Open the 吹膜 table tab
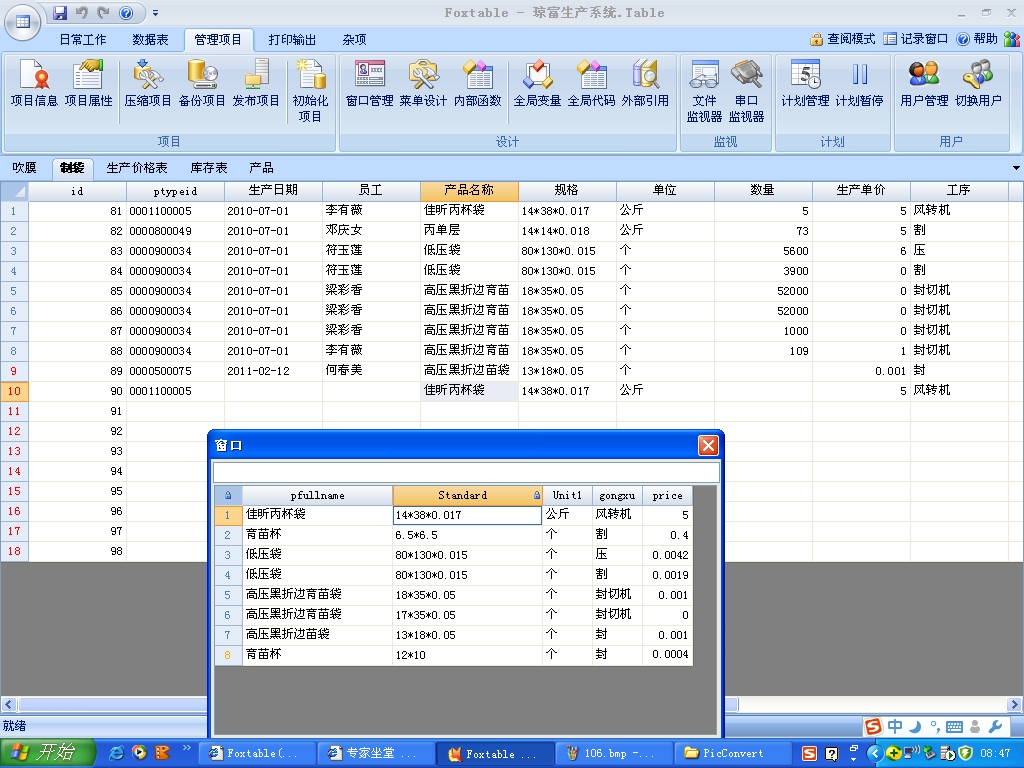The height and width of the screenshot is (768, 1024). tap(24, 168)
